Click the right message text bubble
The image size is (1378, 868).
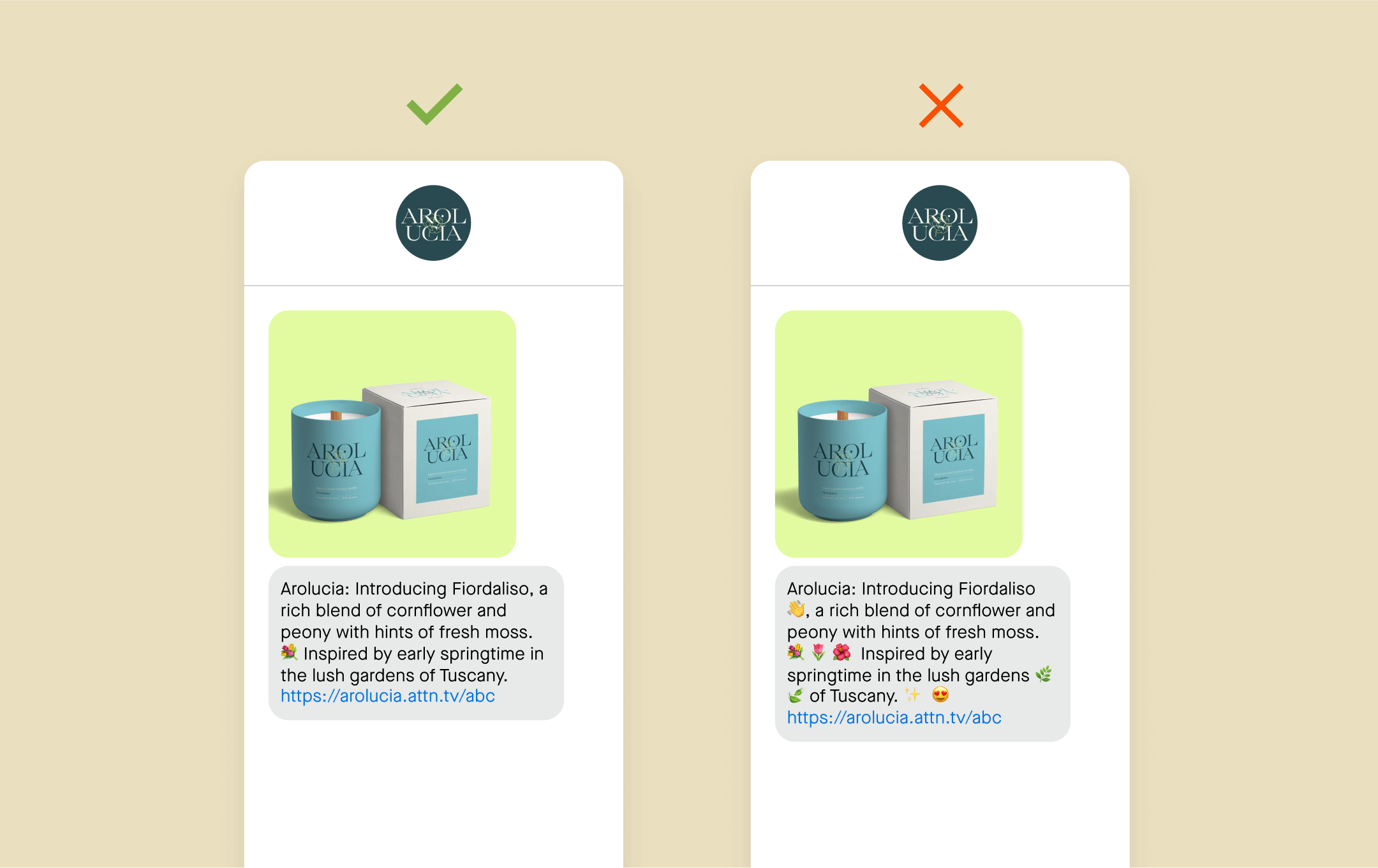coord(922,654)
